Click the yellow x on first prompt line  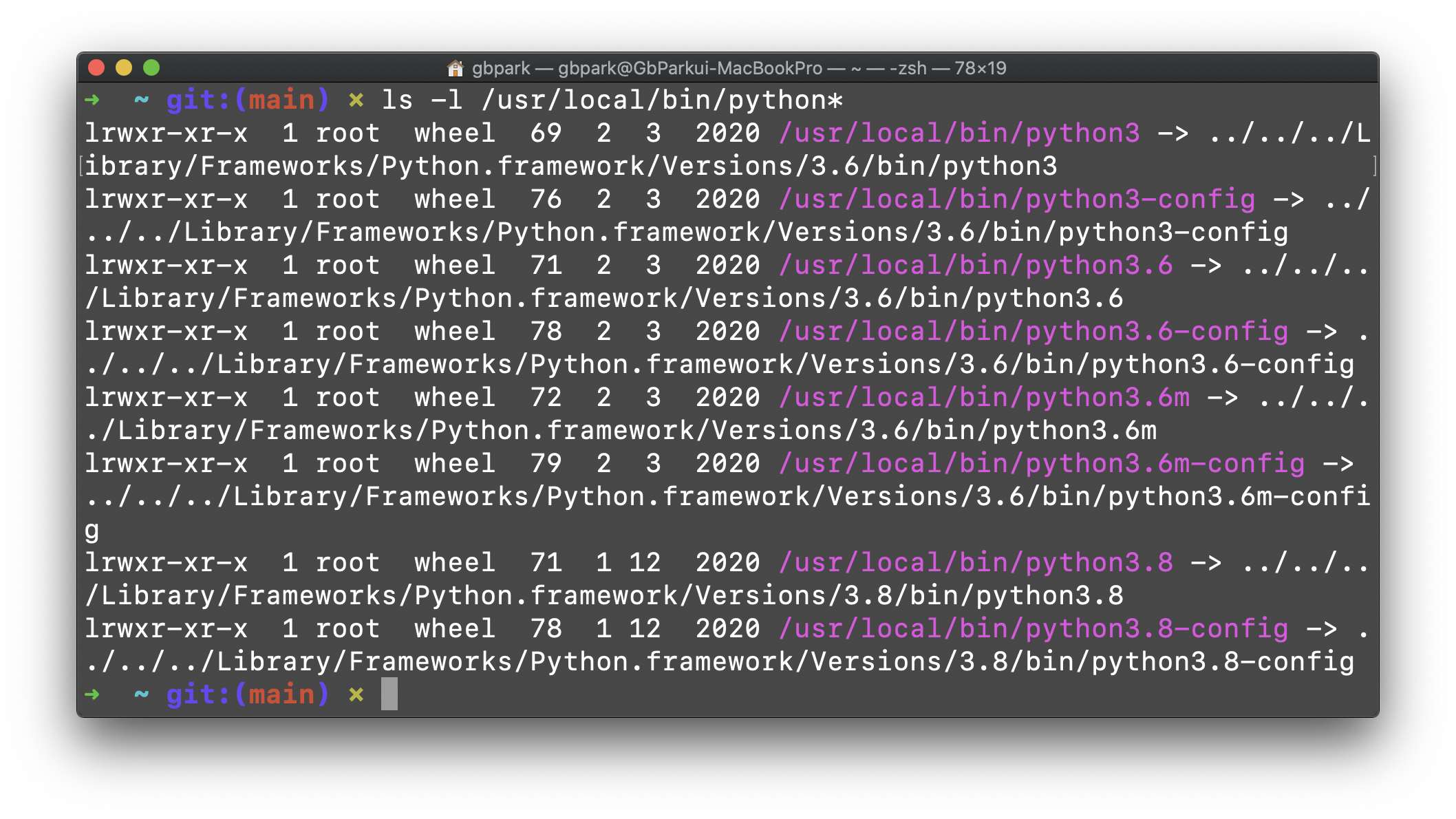pyautogui.click(x=356, y=100)
